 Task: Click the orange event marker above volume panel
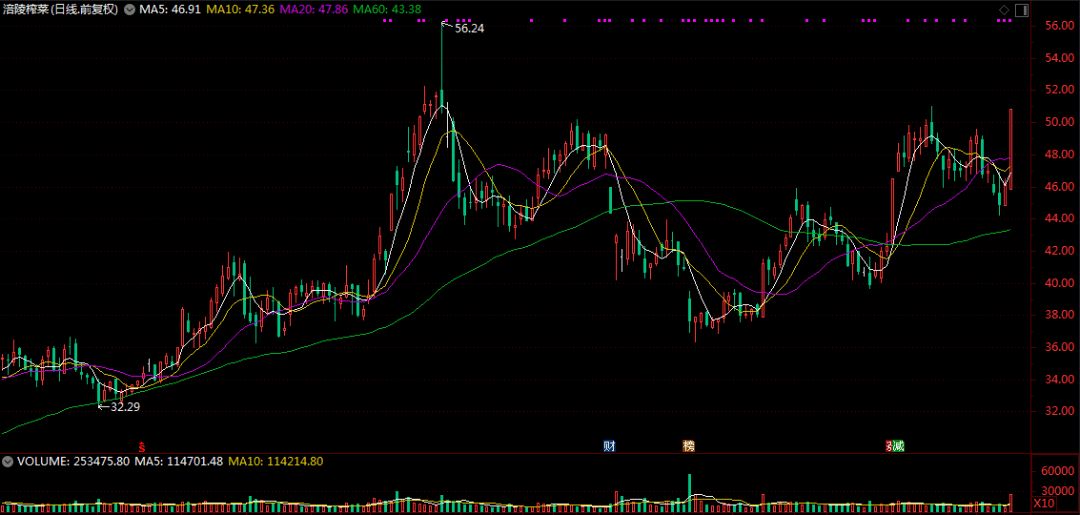(688, 445)
